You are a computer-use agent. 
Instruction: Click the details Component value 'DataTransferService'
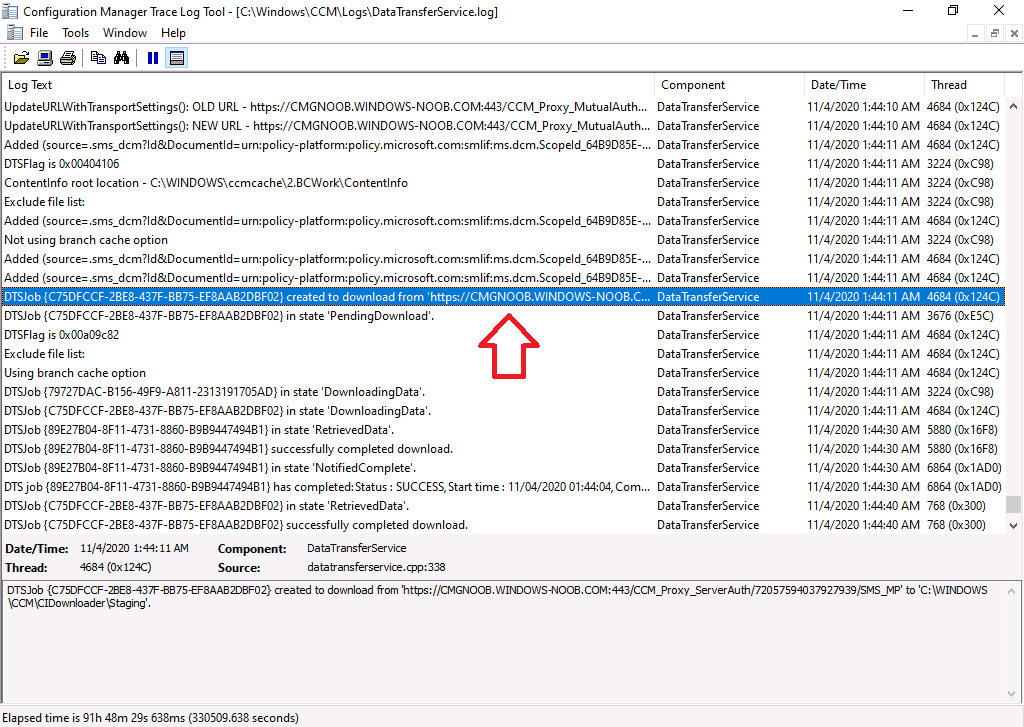click(357, 548)
